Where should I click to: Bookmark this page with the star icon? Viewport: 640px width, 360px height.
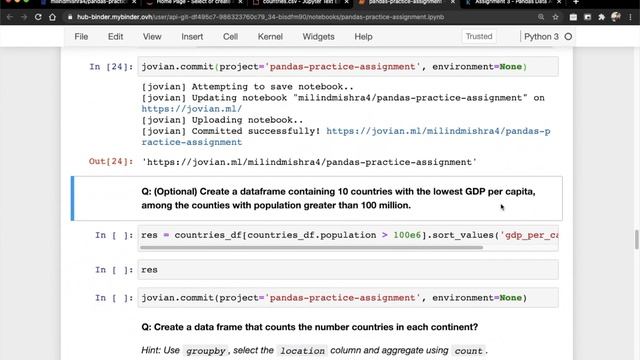pyautogui.click(x=555, y=17)
